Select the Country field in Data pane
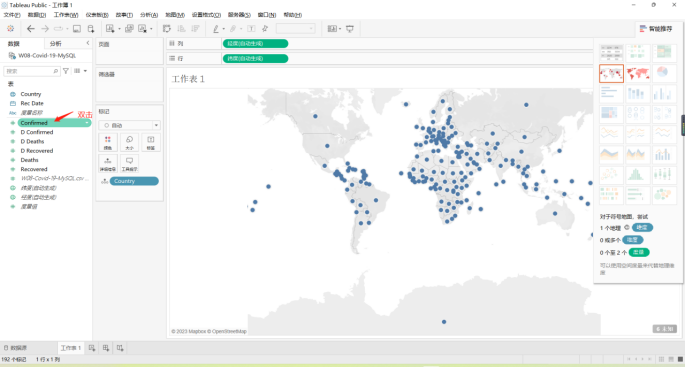The image size is (686, 368). pos(31,94)
